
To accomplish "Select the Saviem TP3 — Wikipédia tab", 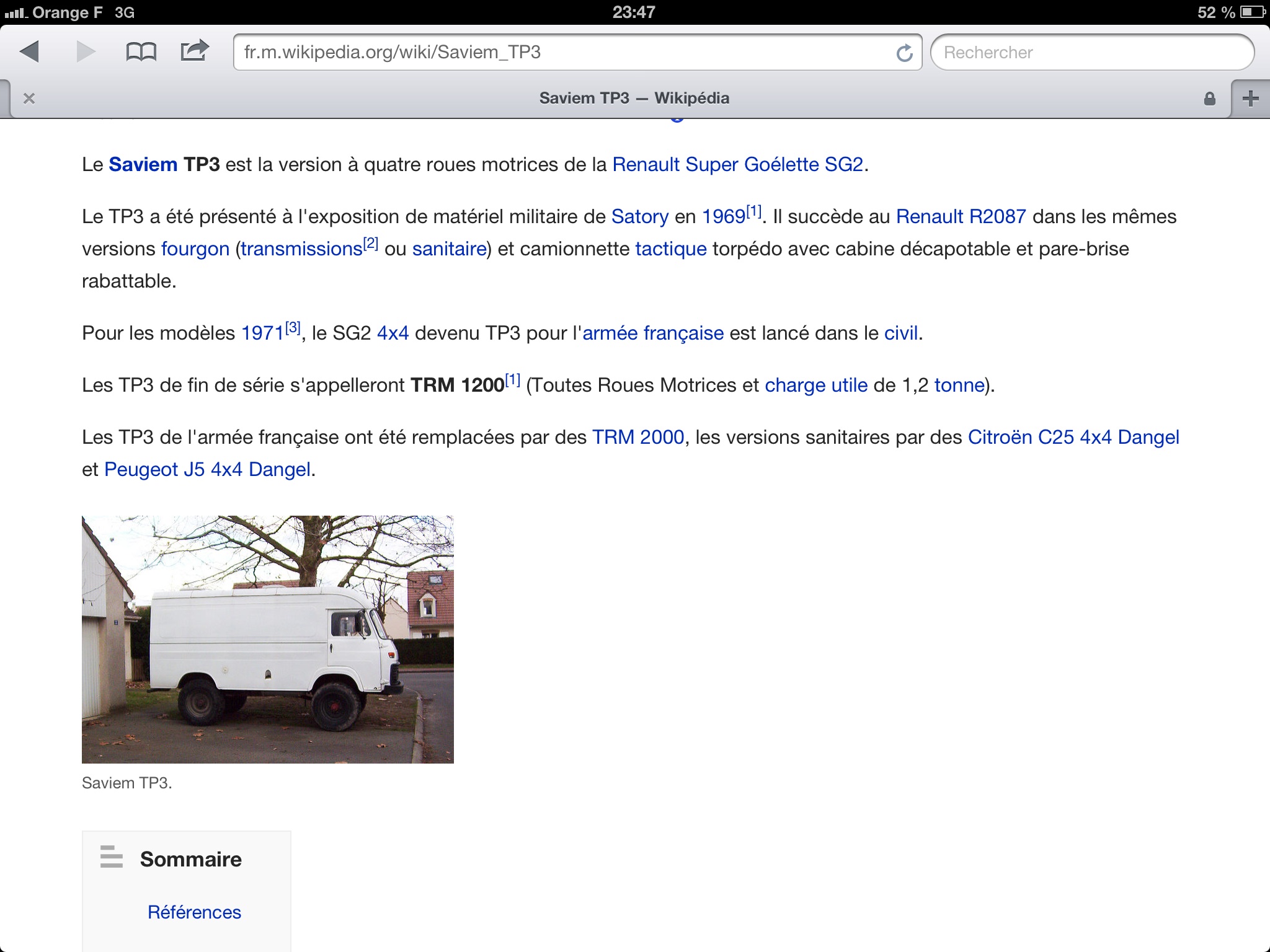I will coord(634,99).
